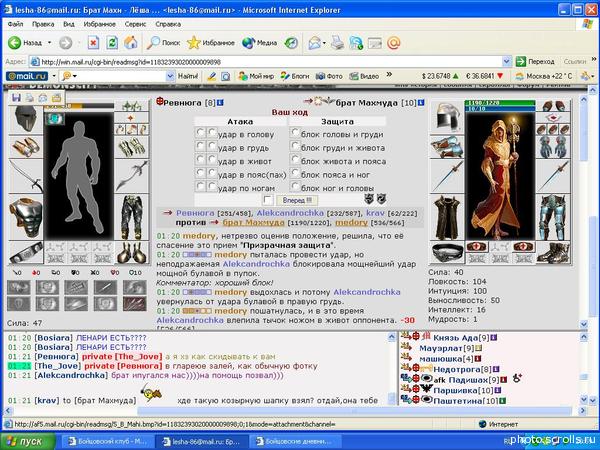600x450 pixels.
Task: Select блок груди и живота defense option
Action: click(x=295, y=146)
